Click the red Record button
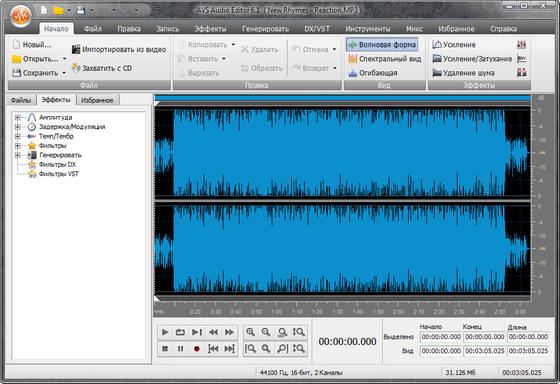Screen dimensions: 560x384 pos(196,349)
